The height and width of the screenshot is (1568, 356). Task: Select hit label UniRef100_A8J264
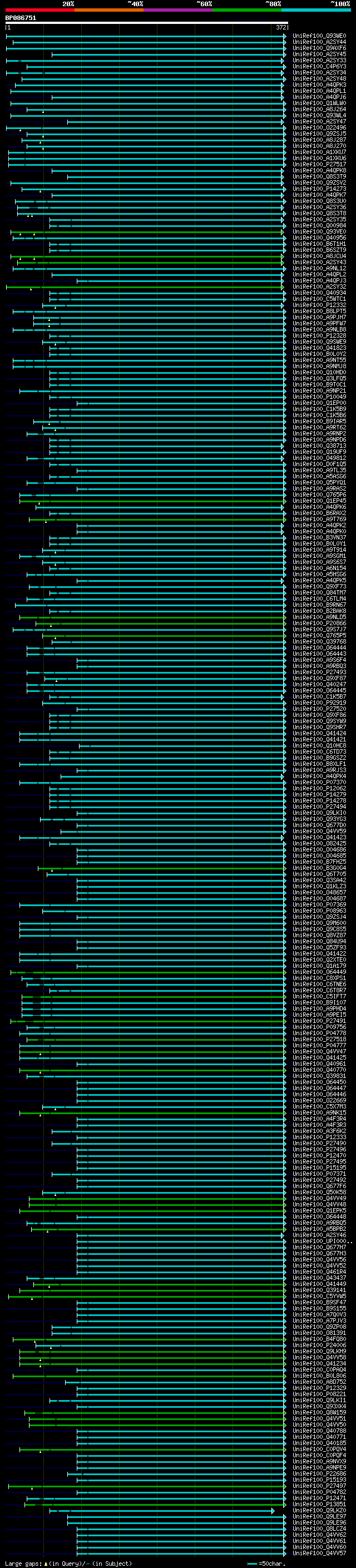pyautogui.click(x=319, y=109)
